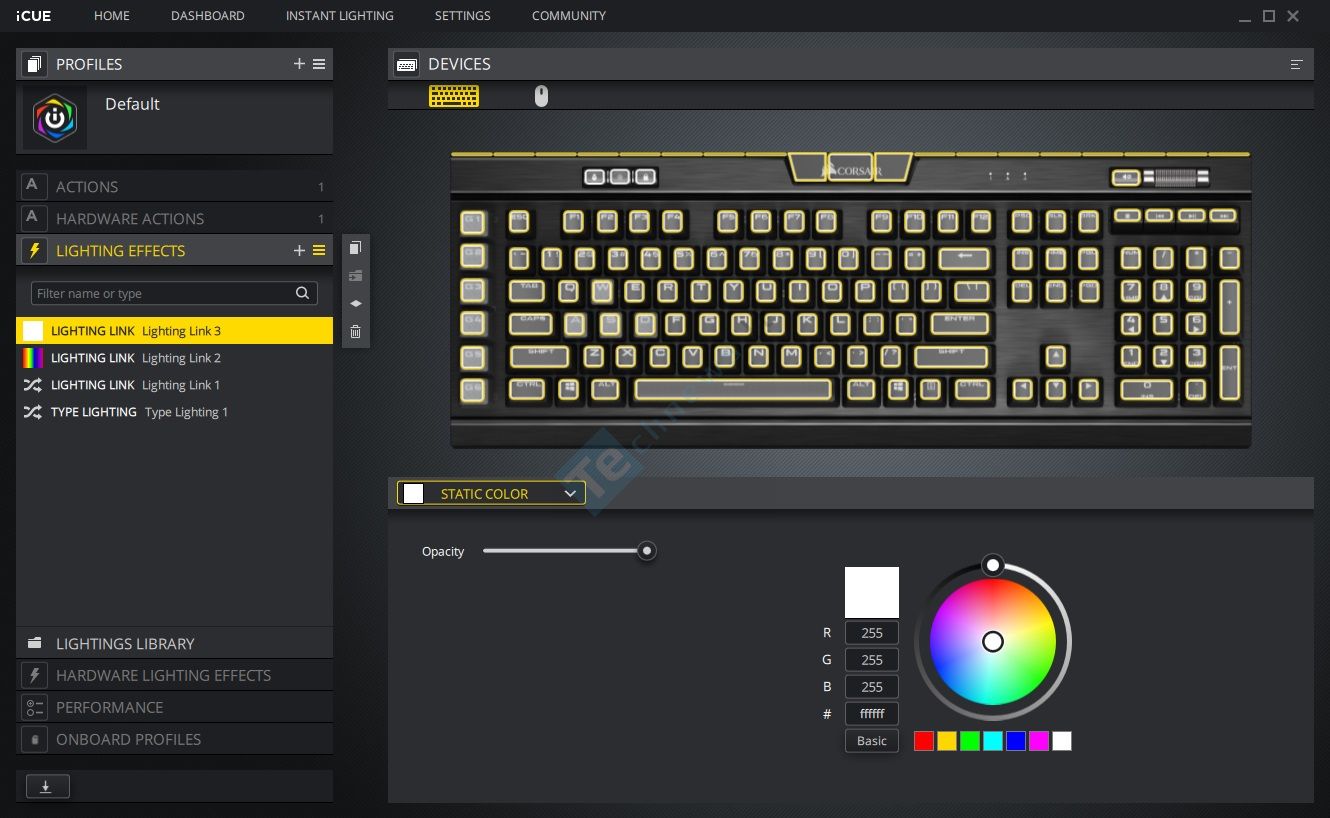
Task: Click the Hardware Actions A icon
Action: tap(33, 218)
